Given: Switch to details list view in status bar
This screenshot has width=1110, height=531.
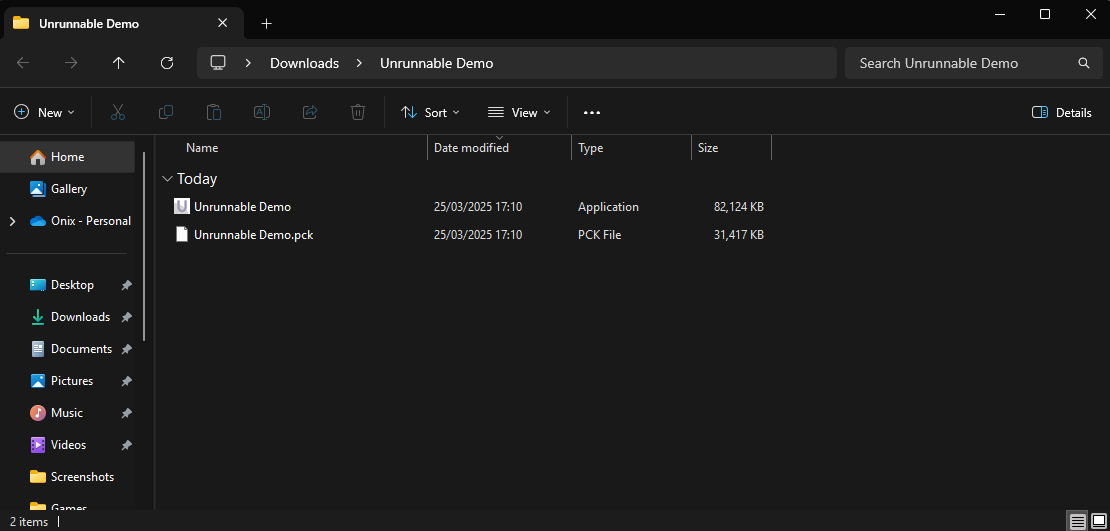Looking at the screenshot, I should coord(1077,521).
